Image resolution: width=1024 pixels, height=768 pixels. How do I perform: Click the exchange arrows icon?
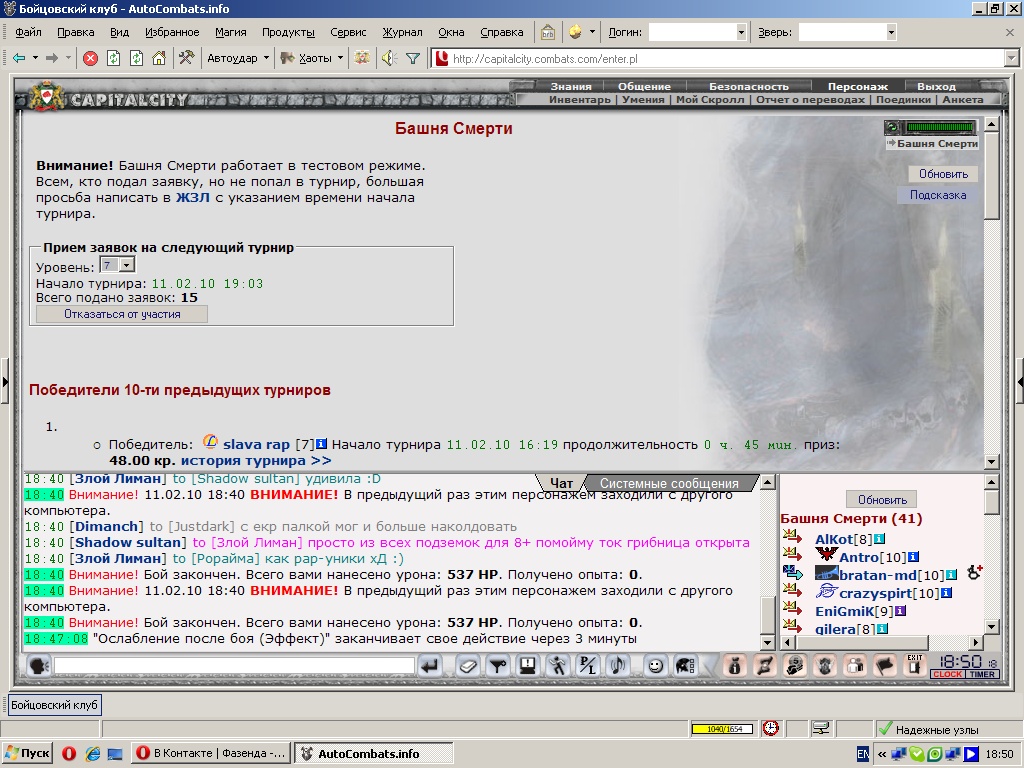point(765,666)
